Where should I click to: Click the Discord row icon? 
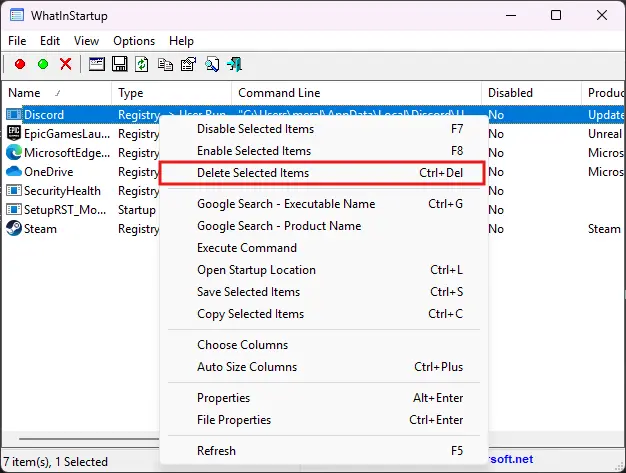coord(14,115)
